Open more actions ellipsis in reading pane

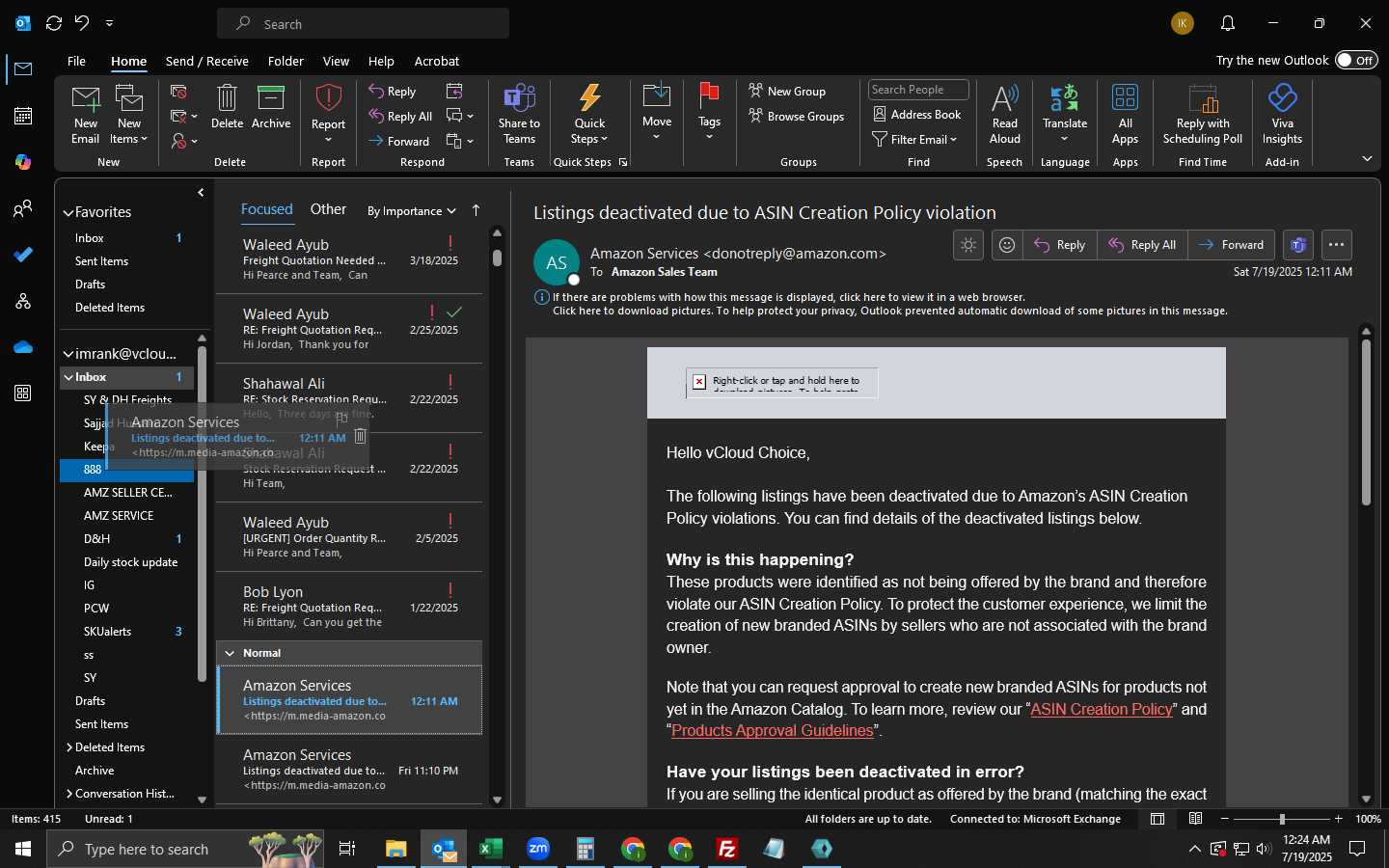[1336, 245]
